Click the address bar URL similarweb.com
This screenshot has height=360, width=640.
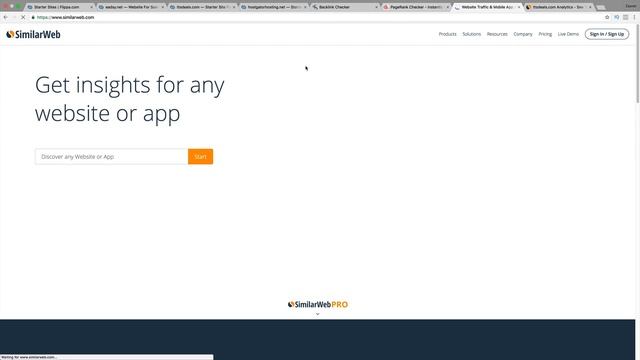point(65,17)
